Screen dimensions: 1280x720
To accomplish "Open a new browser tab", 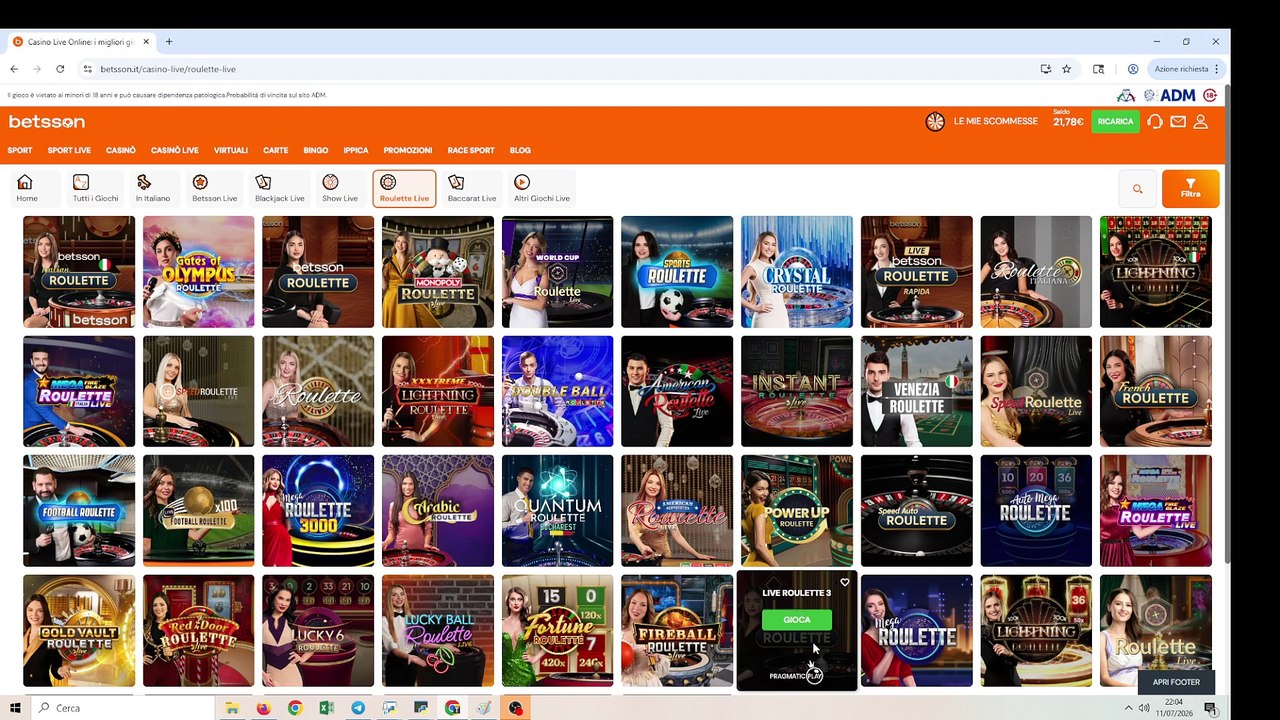I will tap(169, 42).
